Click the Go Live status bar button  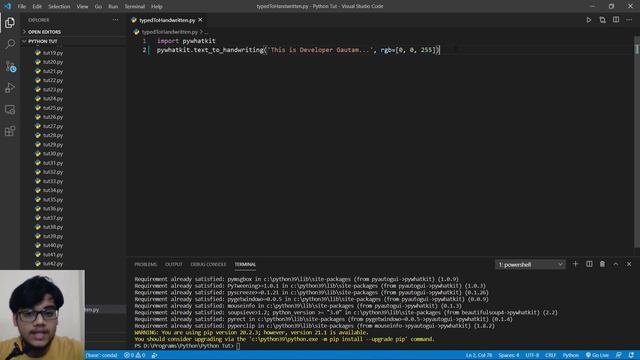[x=598, y=355]
